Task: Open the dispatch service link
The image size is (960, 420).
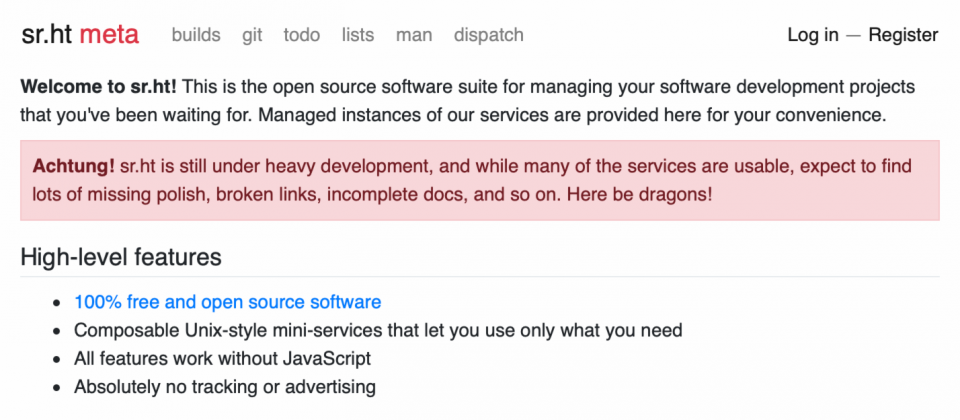Action: click(x=489, y=36)
